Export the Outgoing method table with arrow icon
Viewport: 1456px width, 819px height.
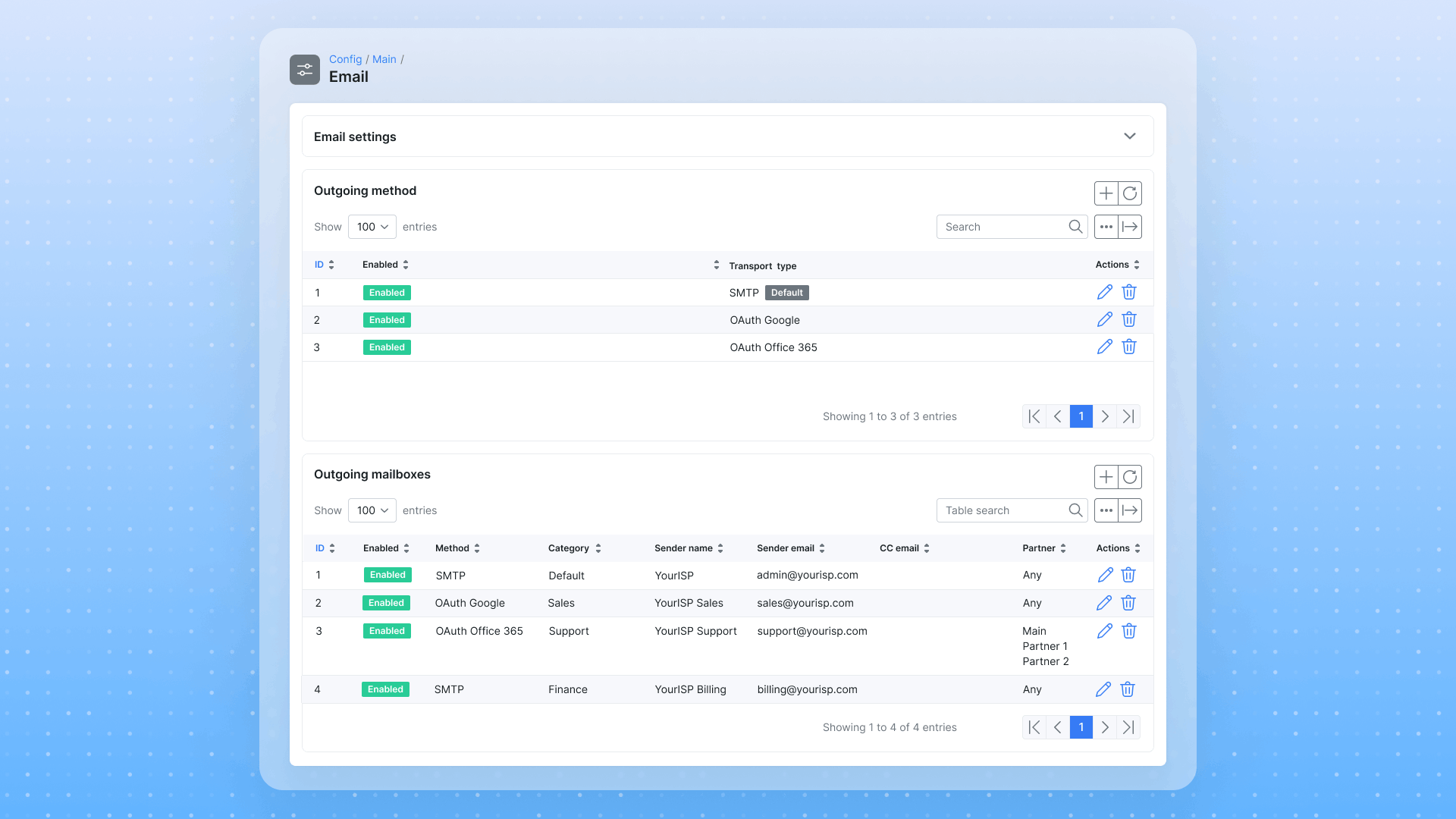tap(1130, 227)
